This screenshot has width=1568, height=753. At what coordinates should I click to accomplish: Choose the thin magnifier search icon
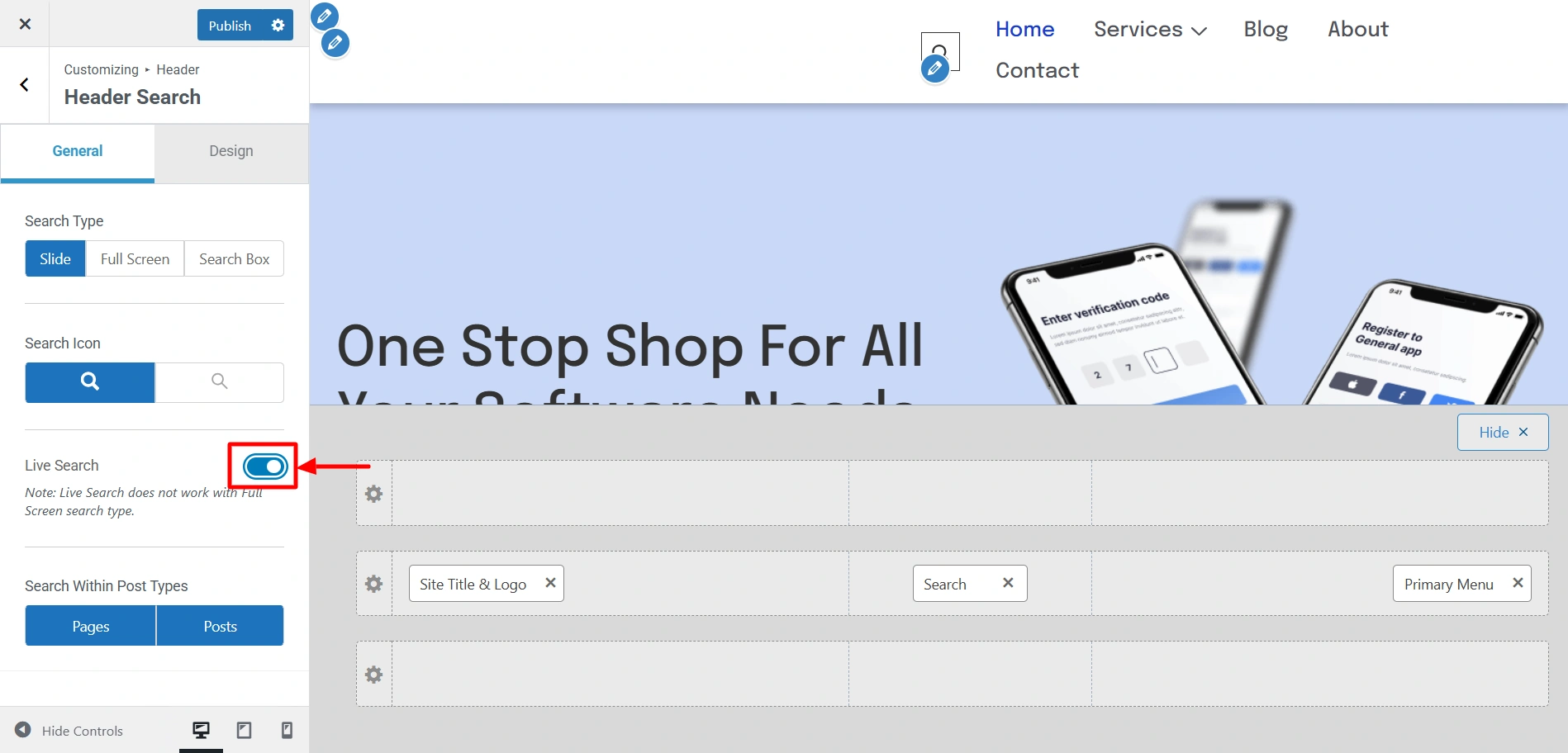coord(220,381)
